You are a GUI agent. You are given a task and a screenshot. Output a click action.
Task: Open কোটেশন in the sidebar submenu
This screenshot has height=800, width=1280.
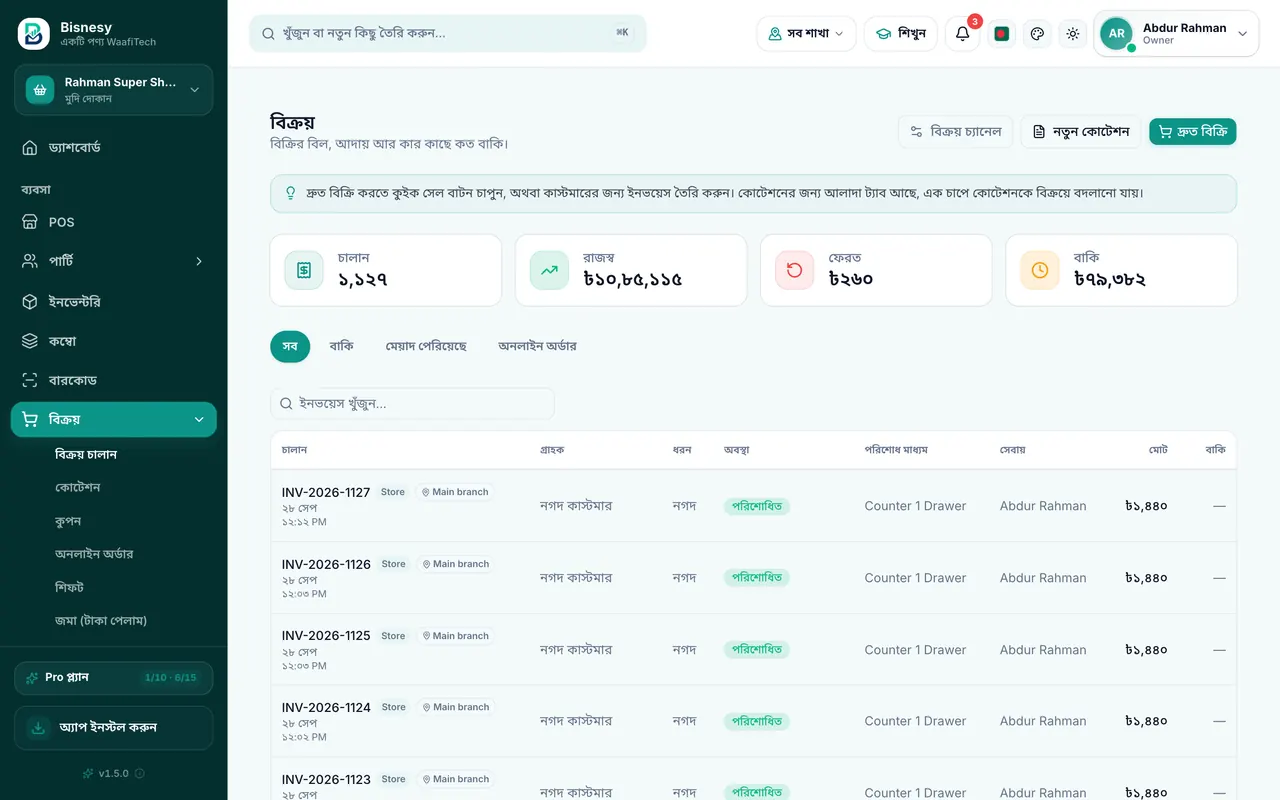(78, 487)
